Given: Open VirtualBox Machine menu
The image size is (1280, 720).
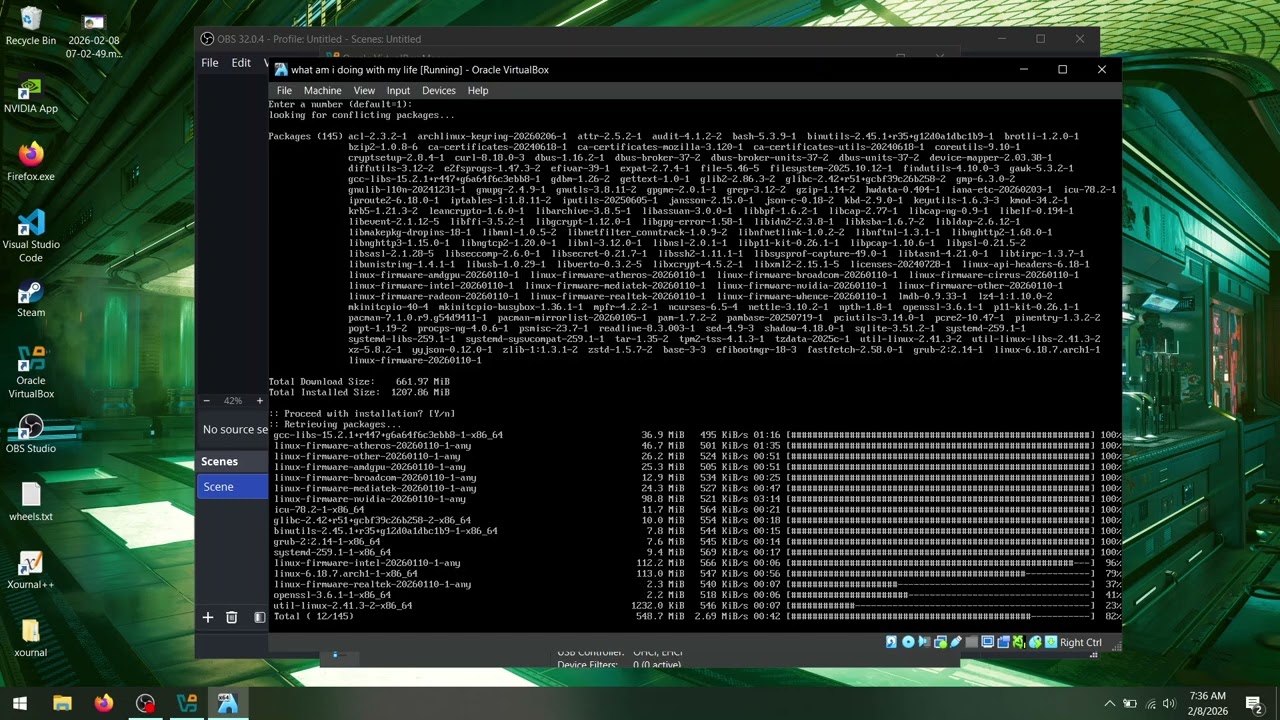Looking at the screenshot, I should click(322, 91).
